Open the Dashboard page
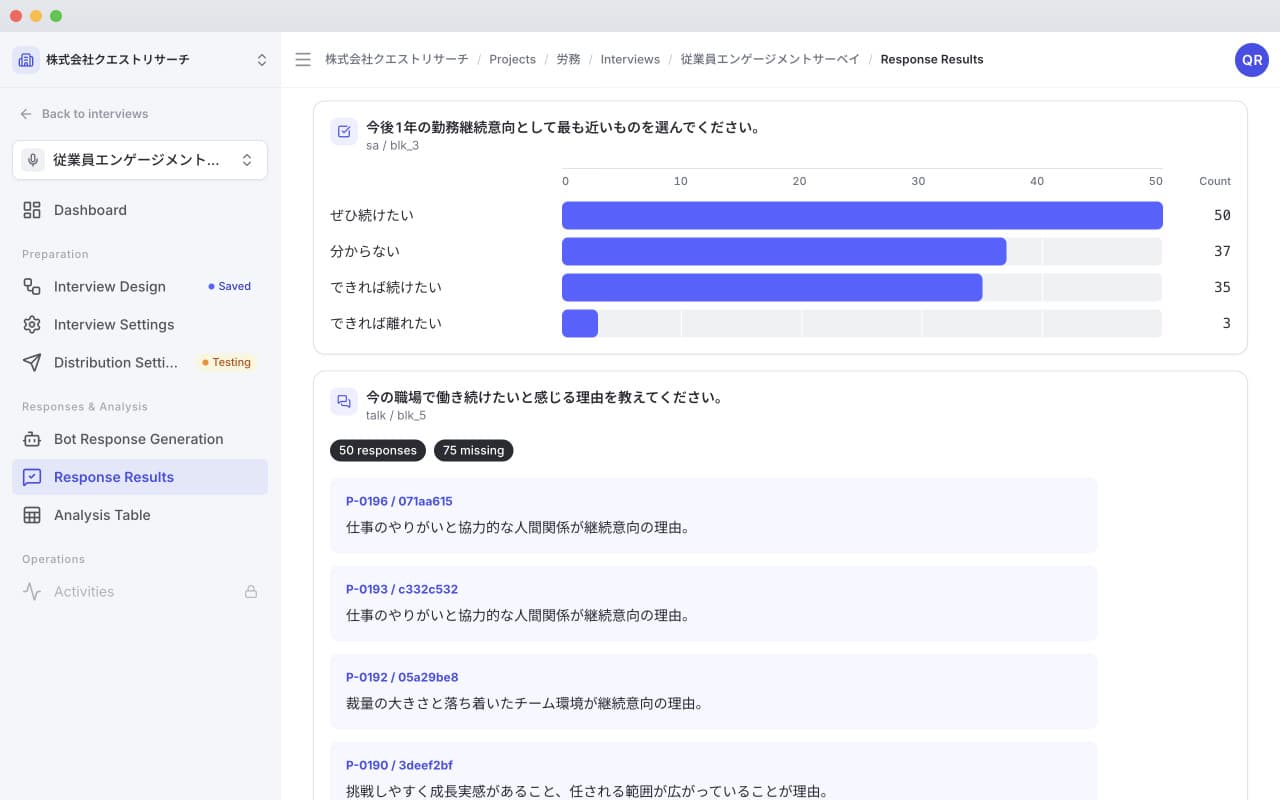This screenshot has height=800, width=1280. [x=140, y=210]
